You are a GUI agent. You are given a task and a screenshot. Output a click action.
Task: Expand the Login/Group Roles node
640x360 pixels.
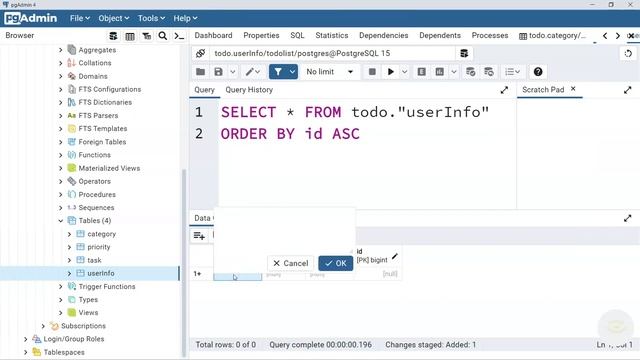[x=26, y=339]
